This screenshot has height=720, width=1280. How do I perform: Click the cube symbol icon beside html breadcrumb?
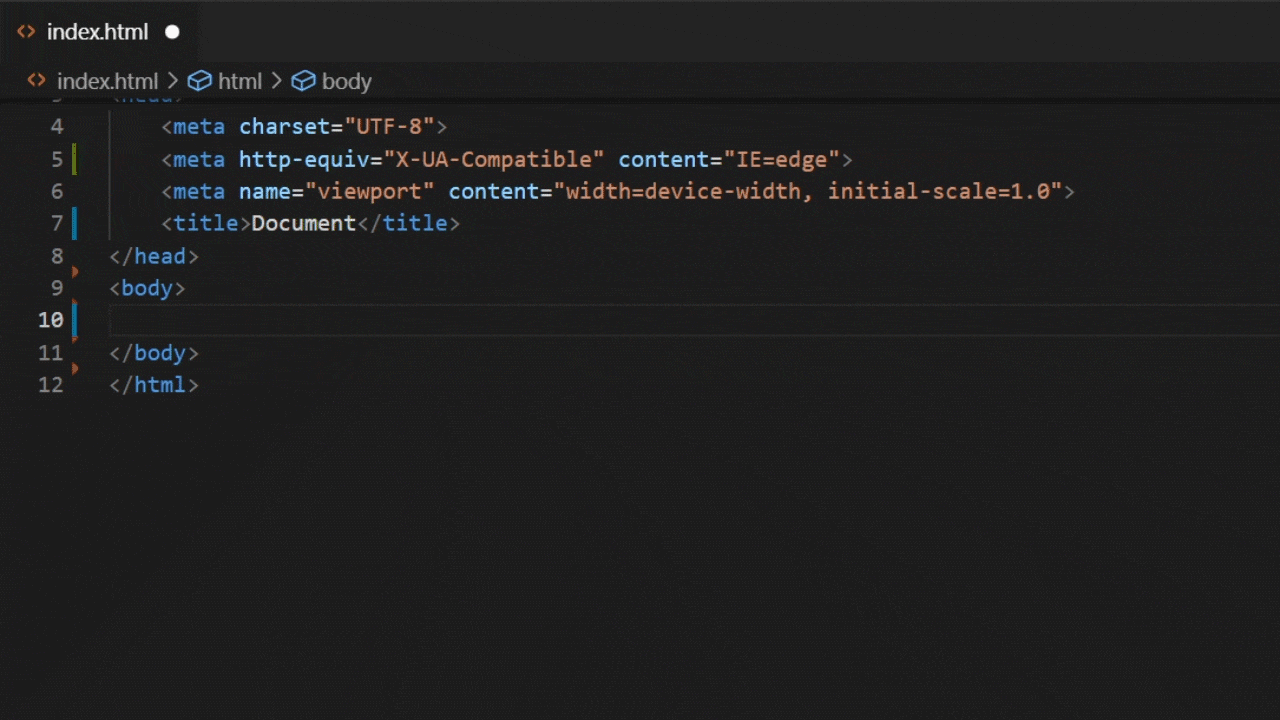point(200,81)
